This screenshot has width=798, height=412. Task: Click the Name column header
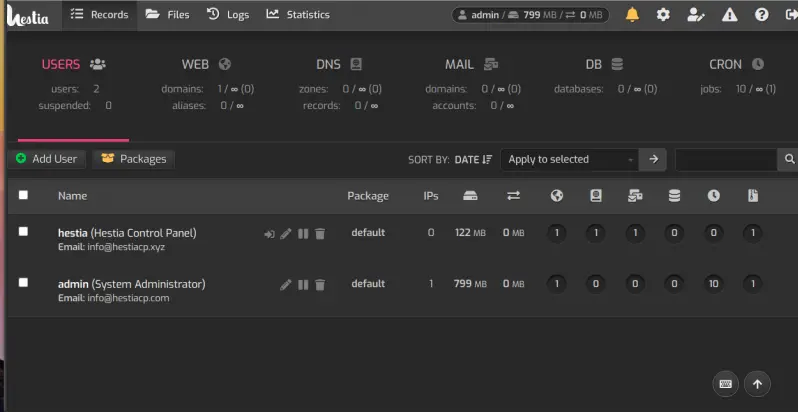click(72, 196)
